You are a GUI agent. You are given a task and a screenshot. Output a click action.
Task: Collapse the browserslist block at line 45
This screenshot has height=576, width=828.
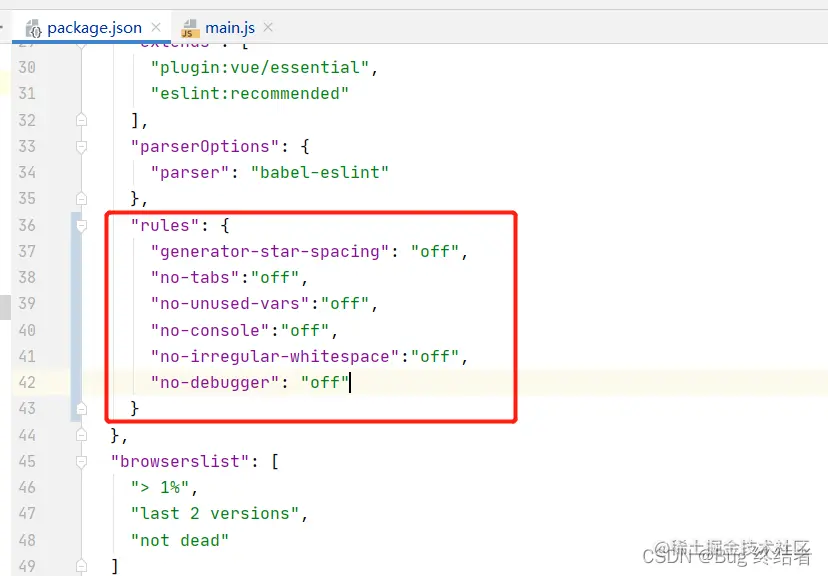(81, 461)
